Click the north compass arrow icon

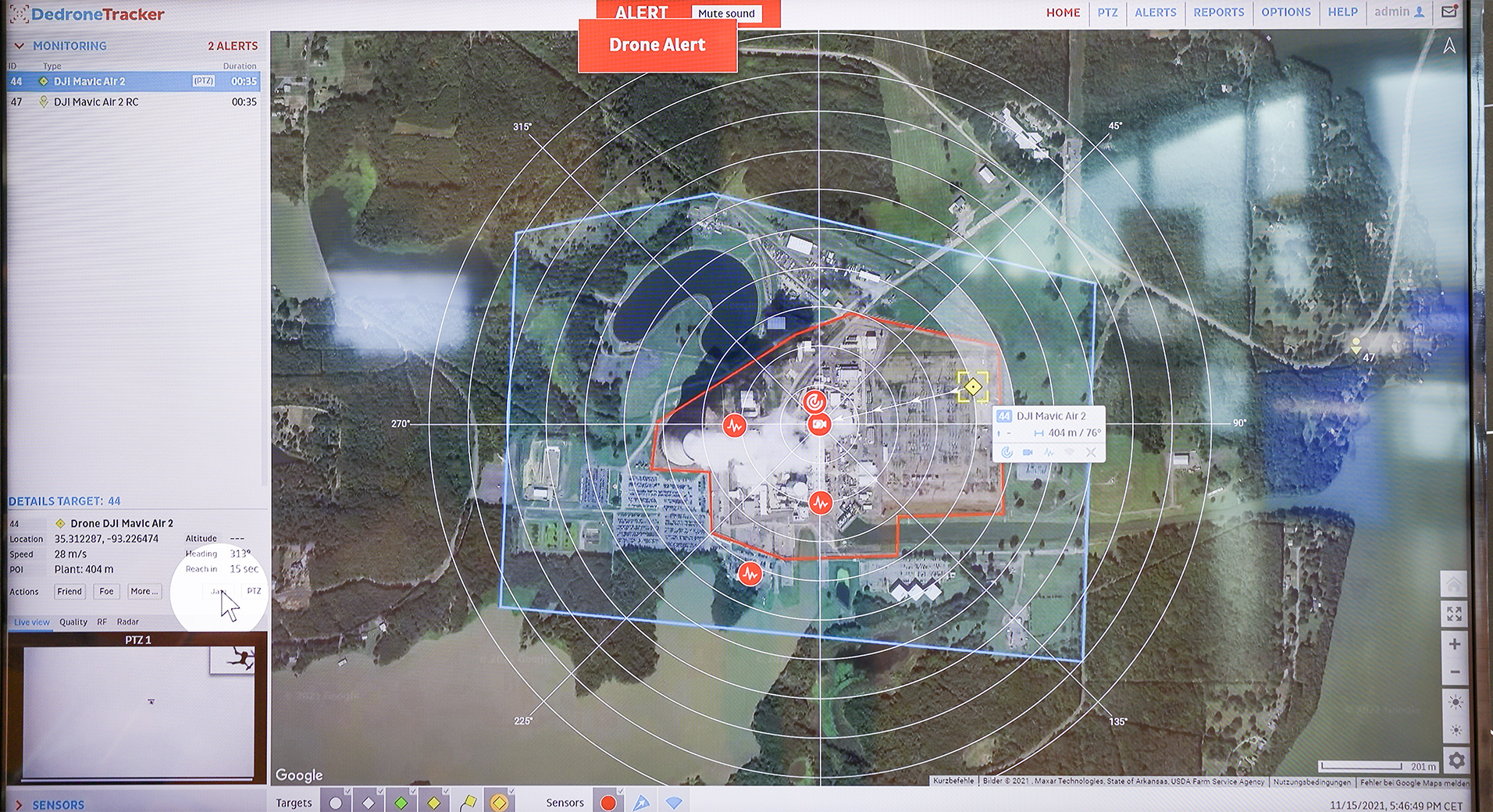[x=1449, y=46]
